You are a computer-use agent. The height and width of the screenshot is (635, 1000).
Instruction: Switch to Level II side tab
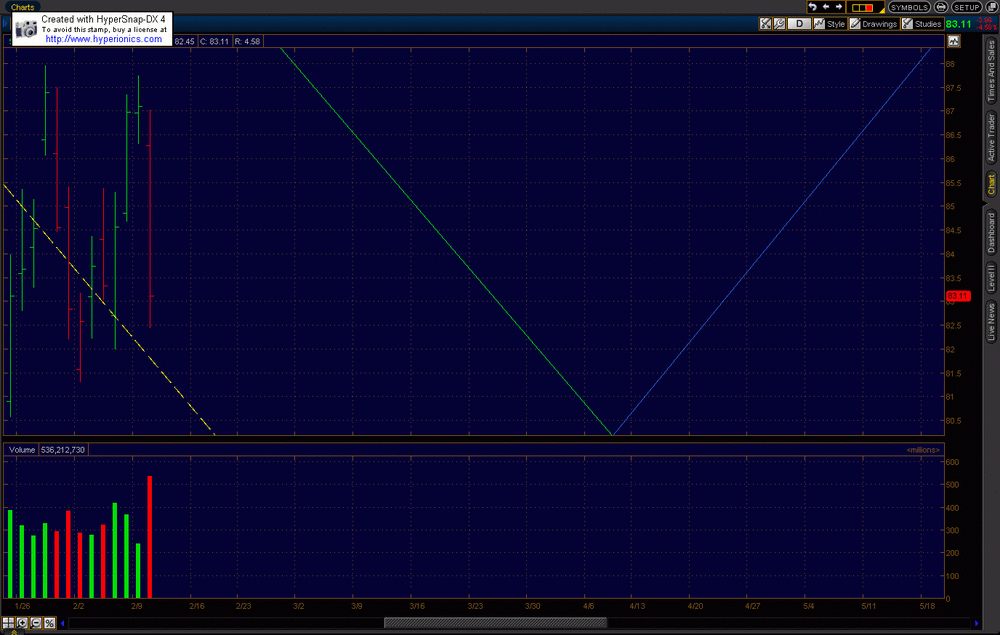point(991,278)
